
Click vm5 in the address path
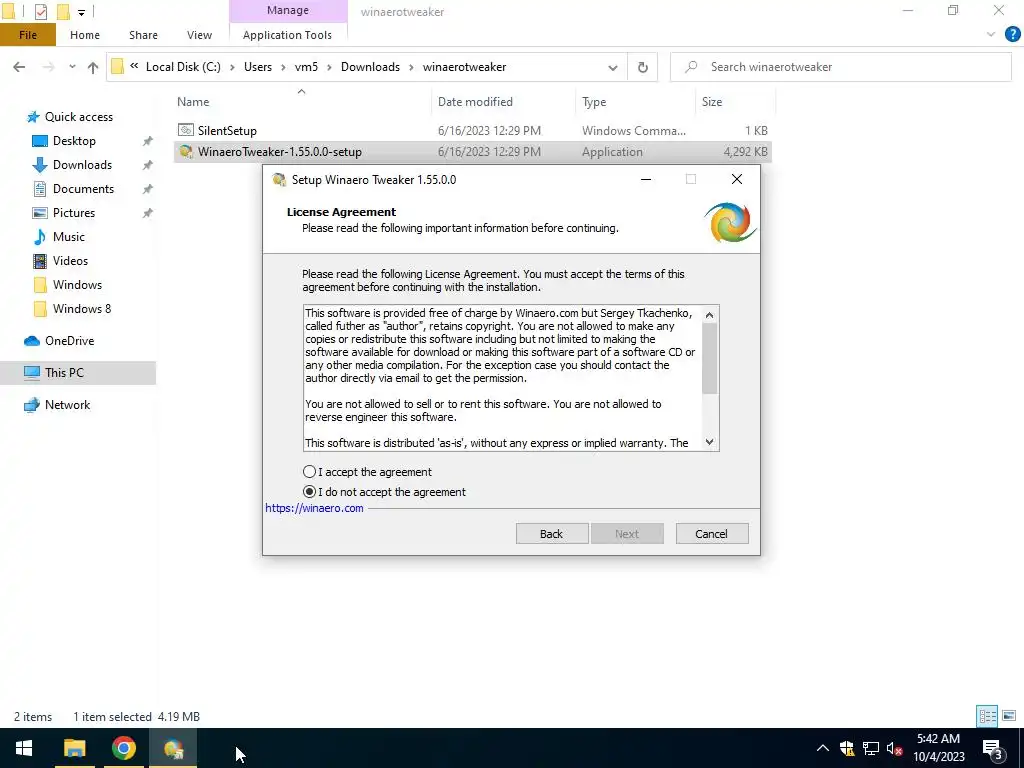306,67
